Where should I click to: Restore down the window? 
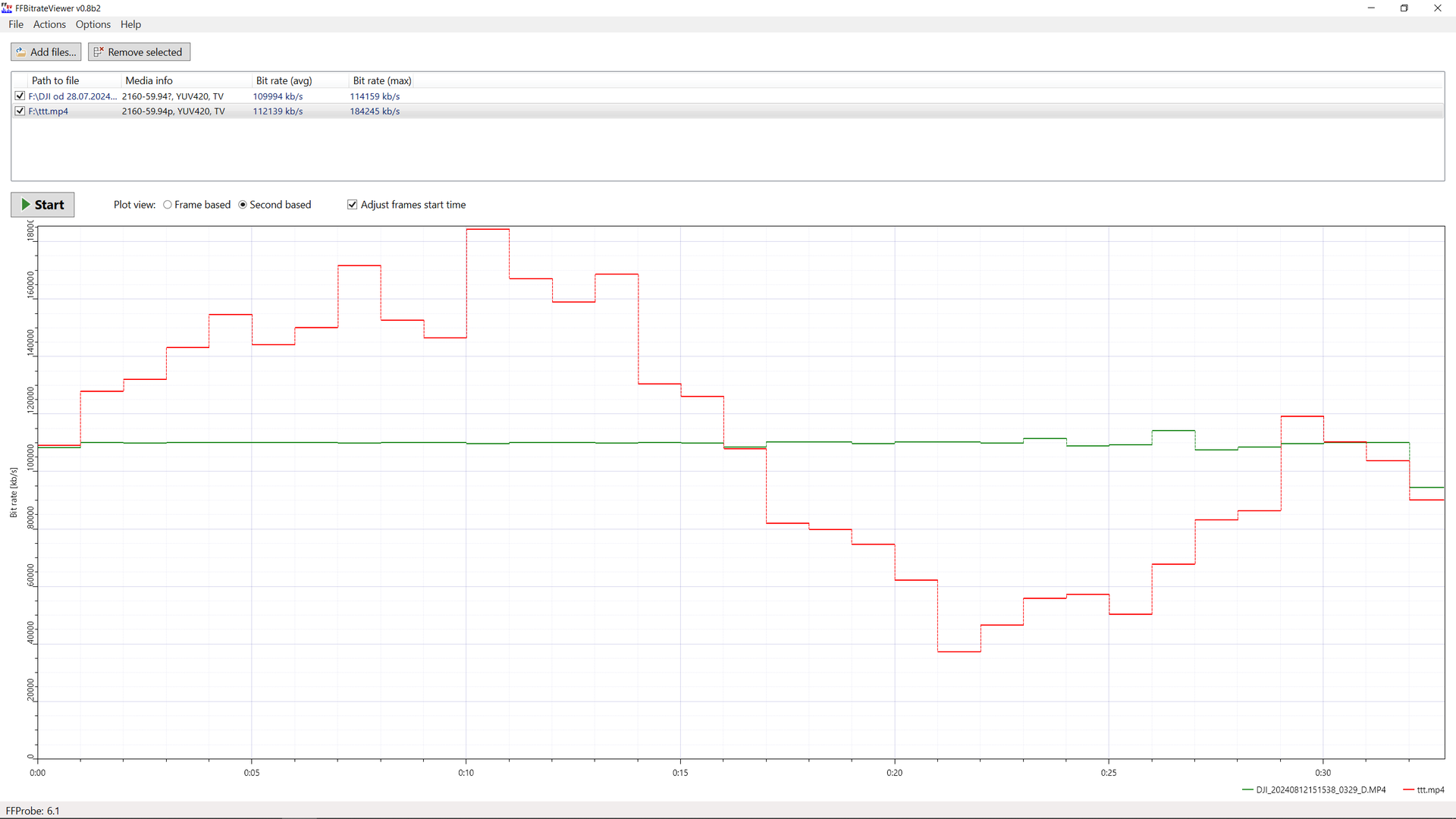coord(1404,8)
